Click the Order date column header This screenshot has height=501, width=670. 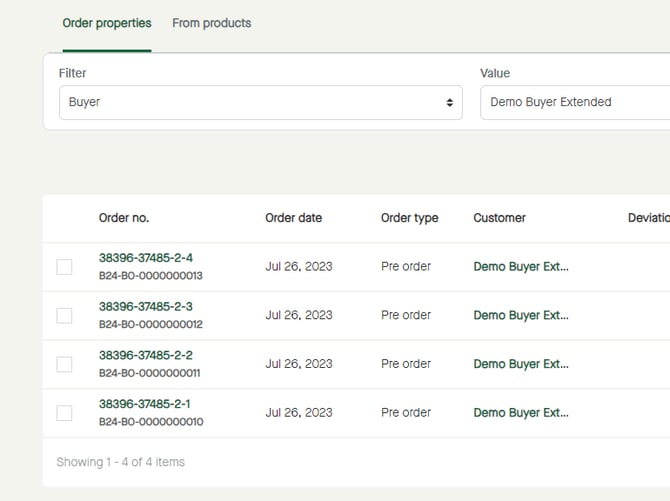click(x=293, y=218)
